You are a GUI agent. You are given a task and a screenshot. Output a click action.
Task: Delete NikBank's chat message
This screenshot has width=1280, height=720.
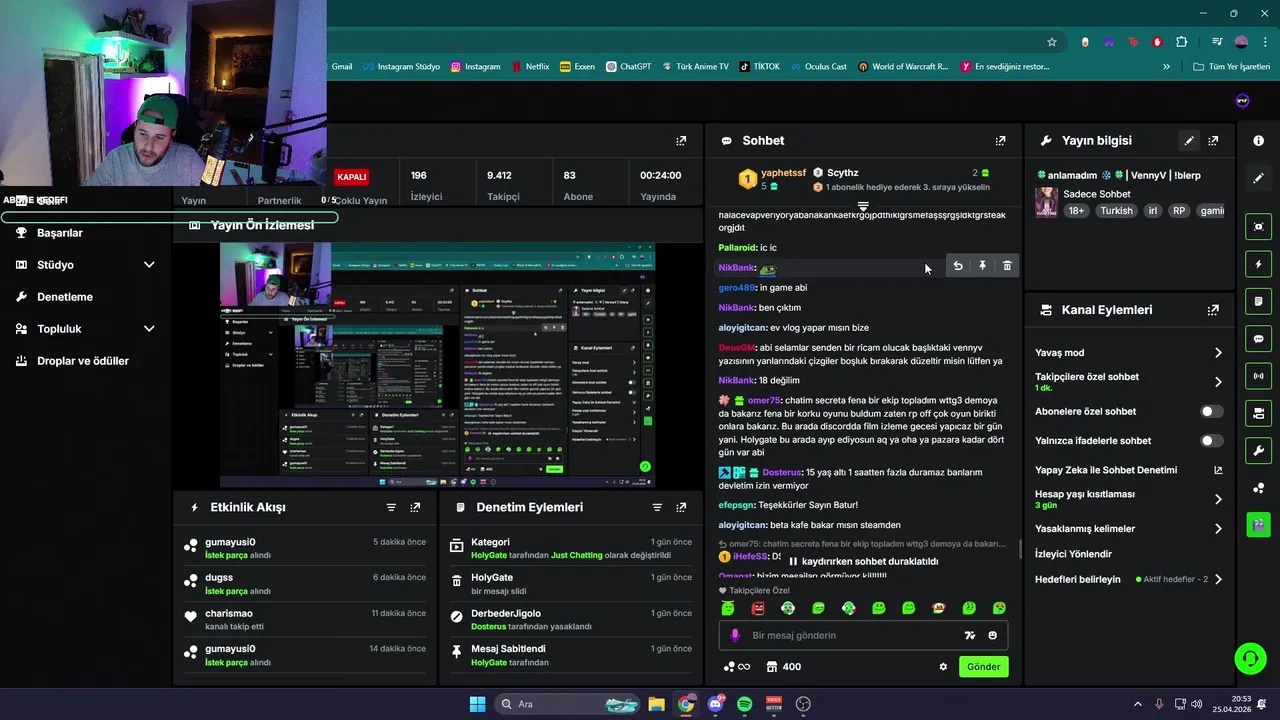point(1007,266)
